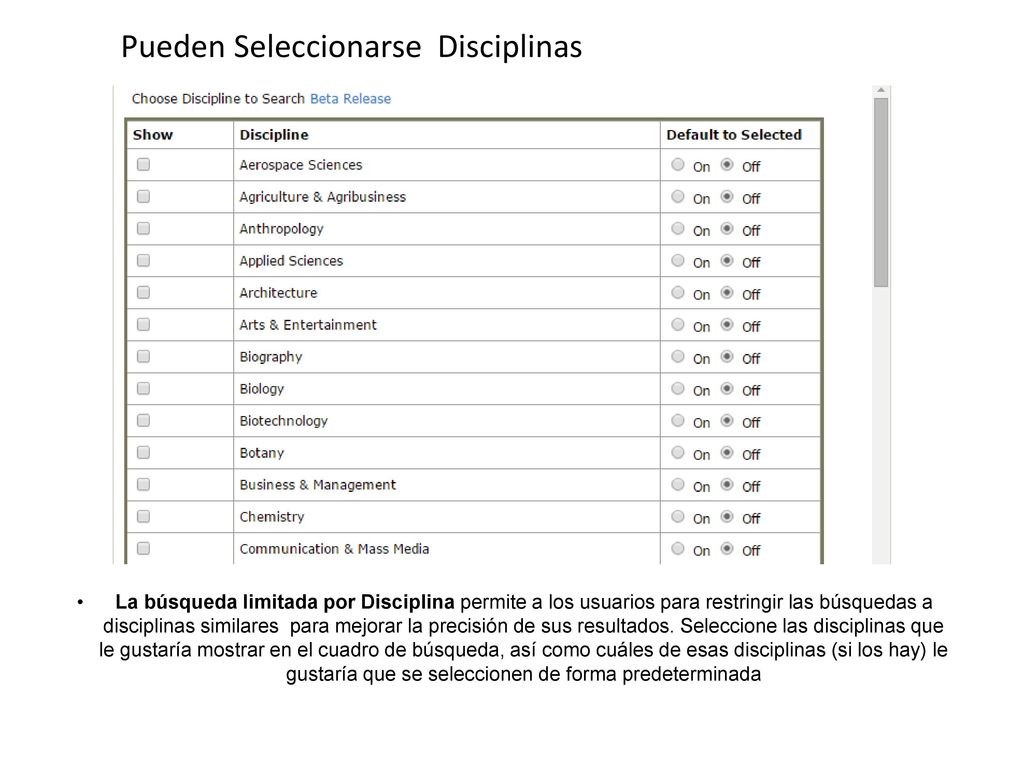Check the Show box for Botany
1024x768 pixels.
click(x=144, y=453)
